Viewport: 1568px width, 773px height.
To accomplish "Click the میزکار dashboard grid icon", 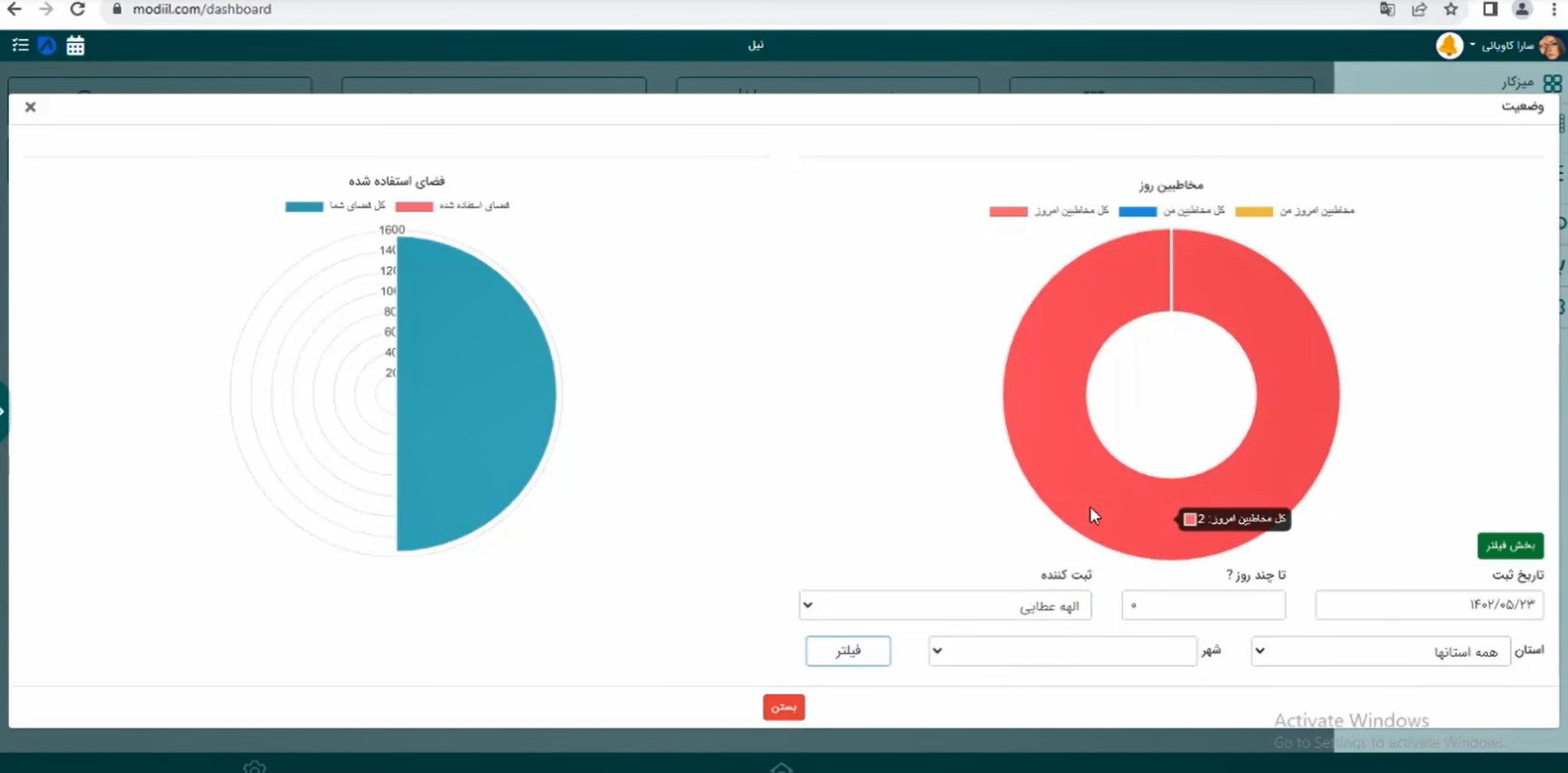I will pos(1552,83).
